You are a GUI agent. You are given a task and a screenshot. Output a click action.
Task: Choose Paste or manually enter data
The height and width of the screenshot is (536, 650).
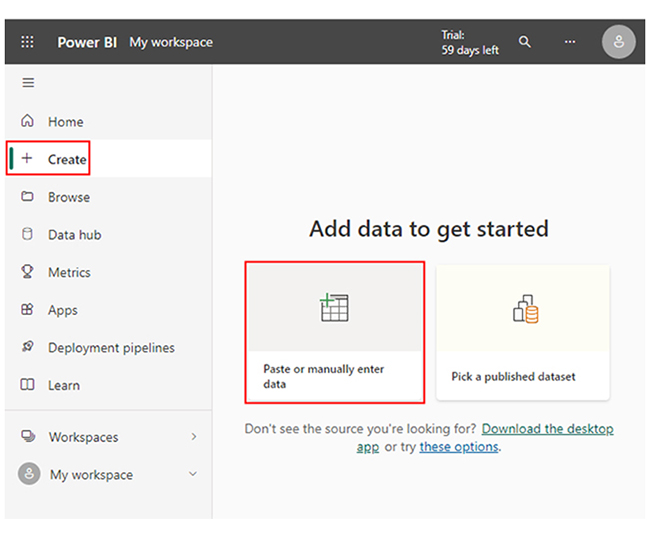pos(335,332)
